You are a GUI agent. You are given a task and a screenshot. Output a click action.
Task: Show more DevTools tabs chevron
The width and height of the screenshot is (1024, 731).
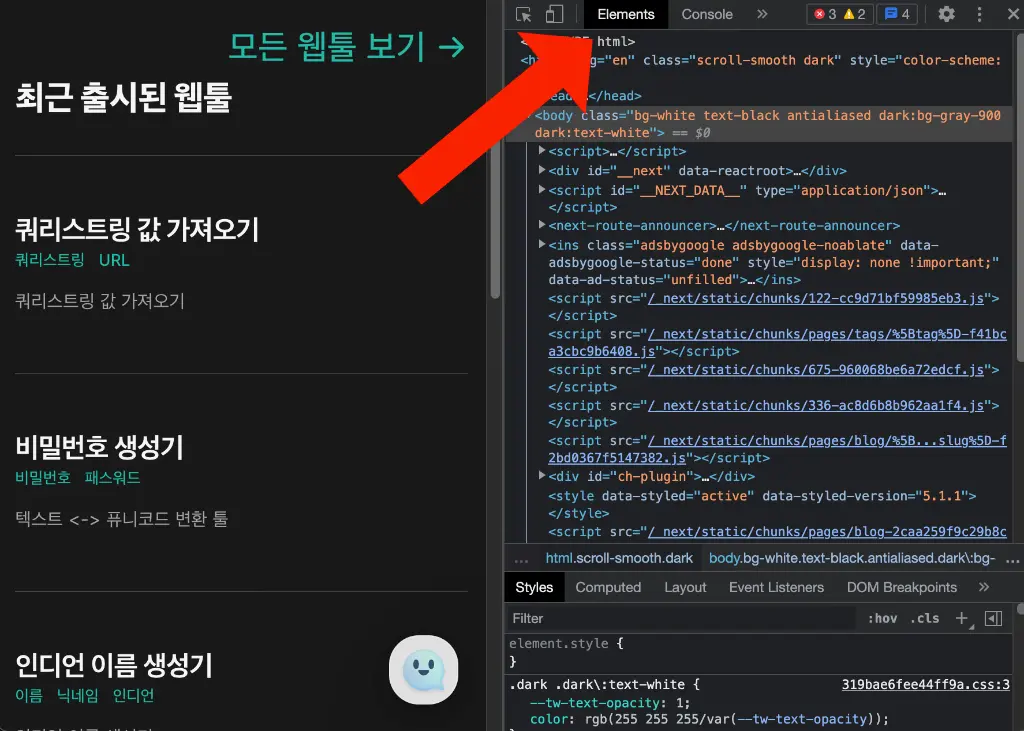761,14
